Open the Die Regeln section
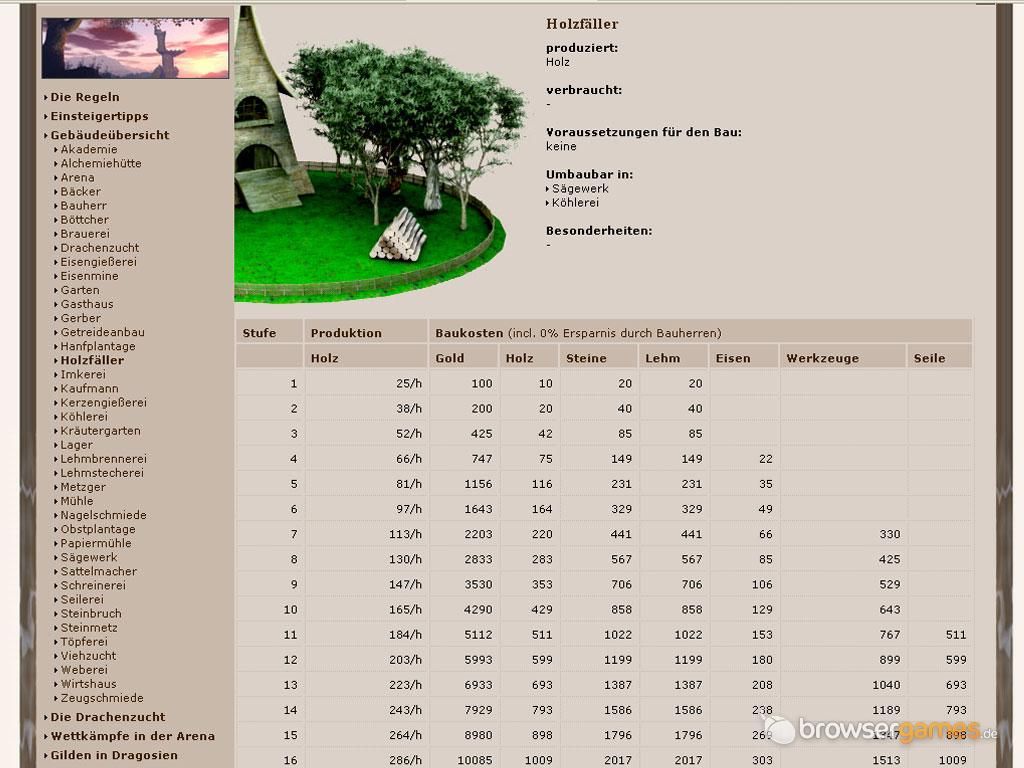The width and height of the screenshot is (1024, 768). pos(85,97)
